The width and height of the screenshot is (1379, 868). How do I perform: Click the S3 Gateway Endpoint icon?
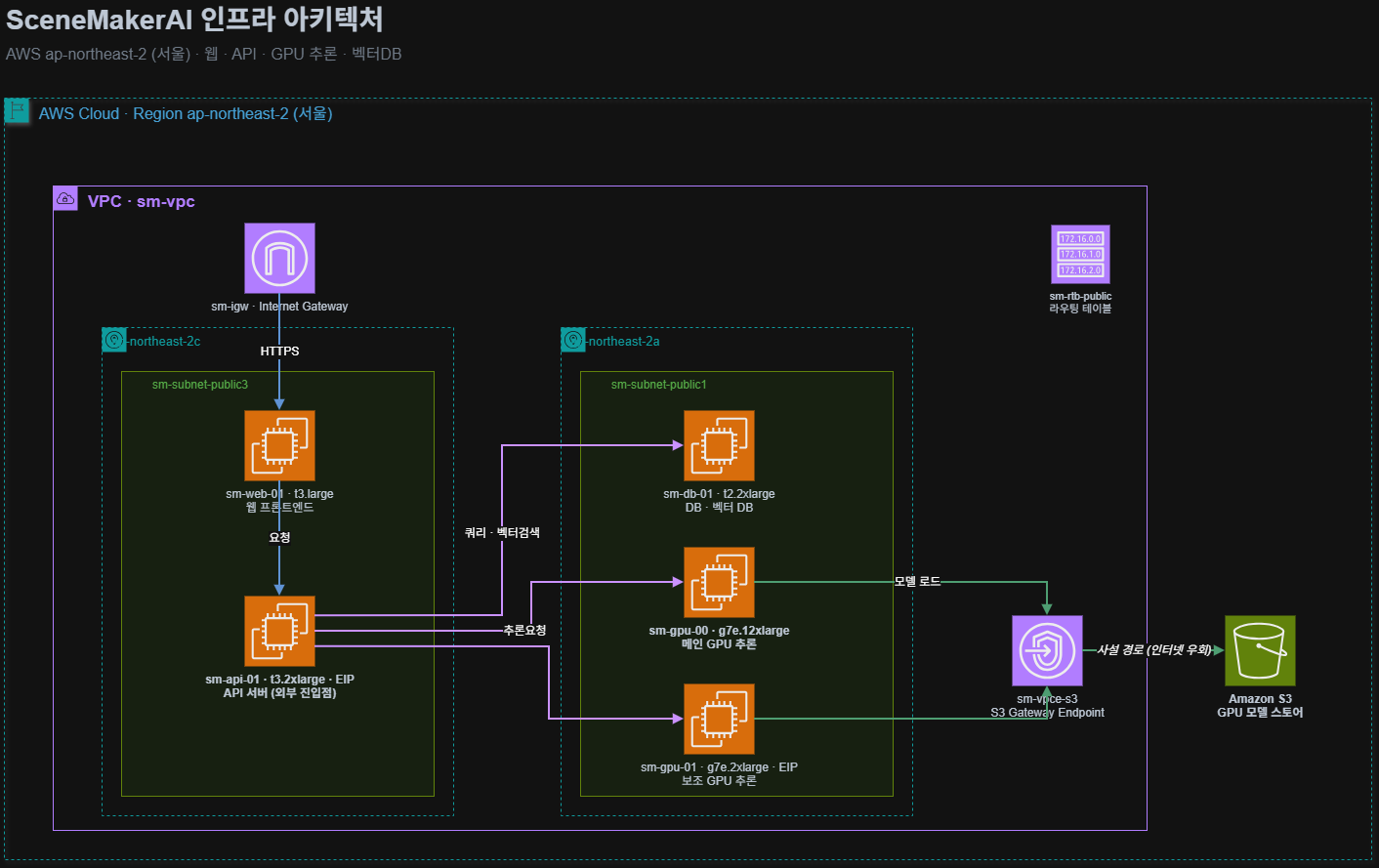point(1047,650)
